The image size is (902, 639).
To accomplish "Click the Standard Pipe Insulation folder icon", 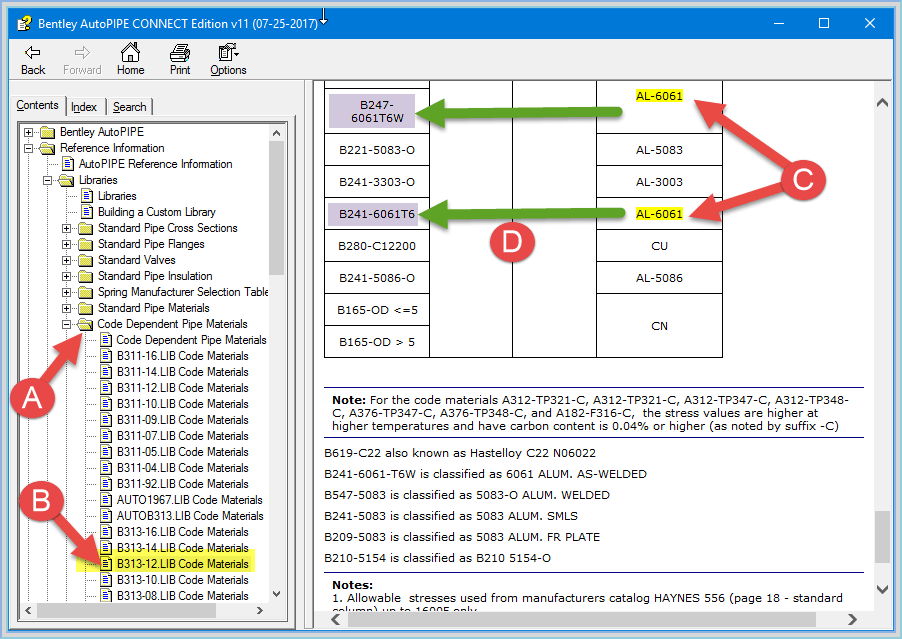I will pos(85,276).
